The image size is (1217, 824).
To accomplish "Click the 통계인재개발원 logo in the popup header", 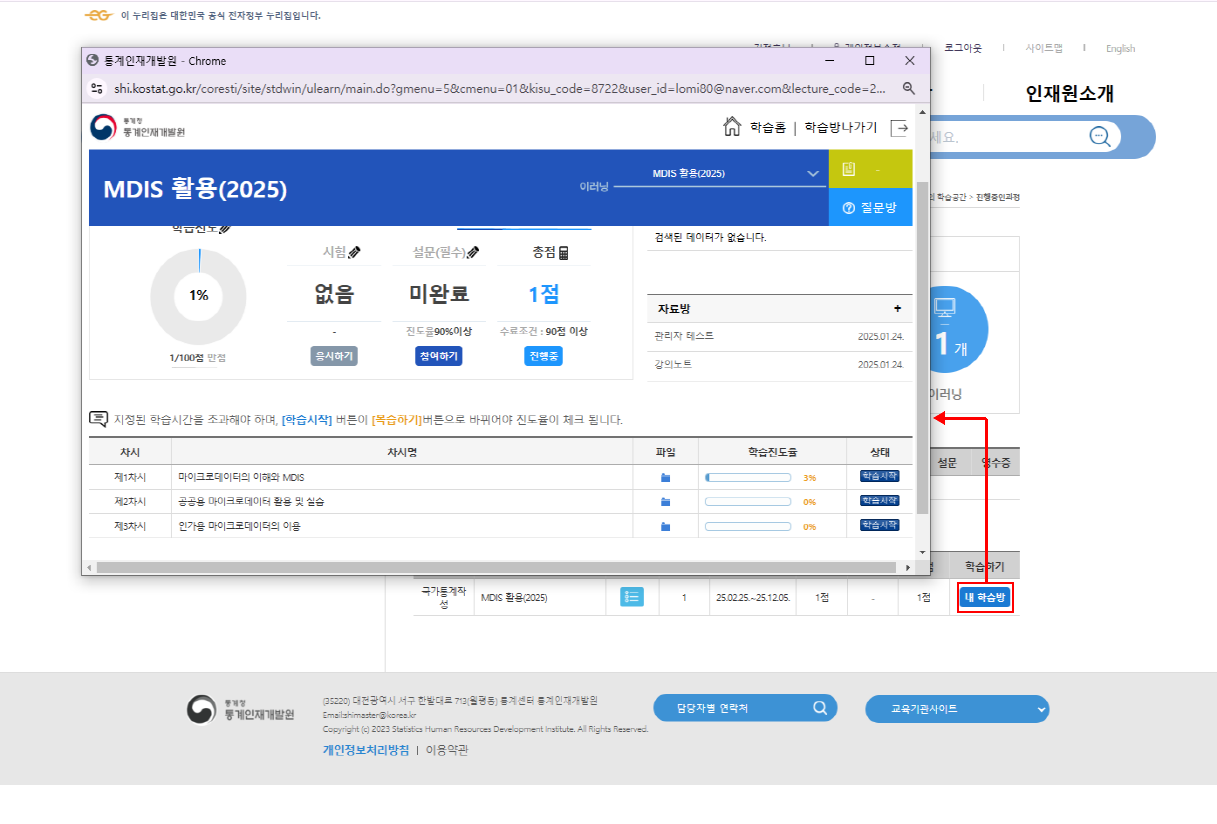I will coord(138,127).
